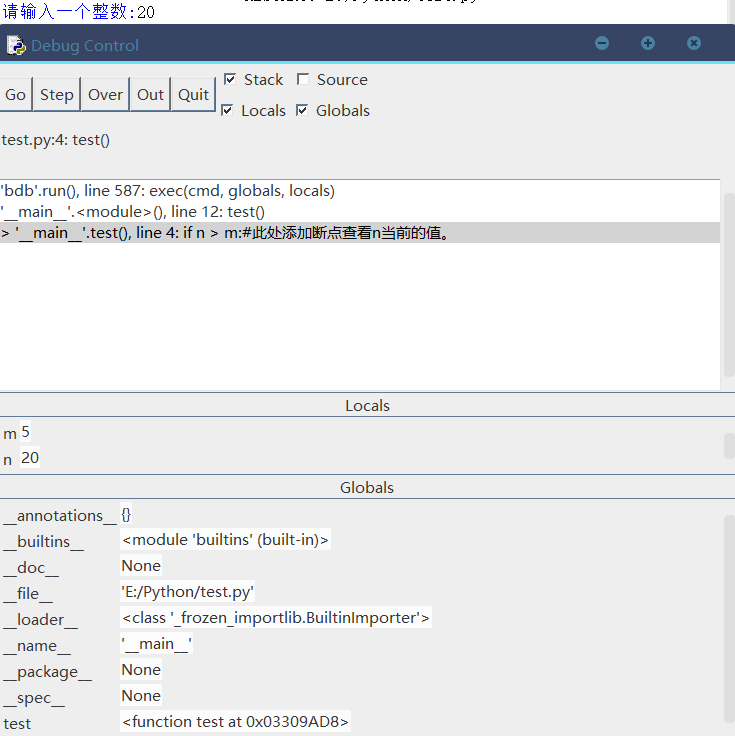
Task: Maximize the Debug Control window
Action: point(648,43)
